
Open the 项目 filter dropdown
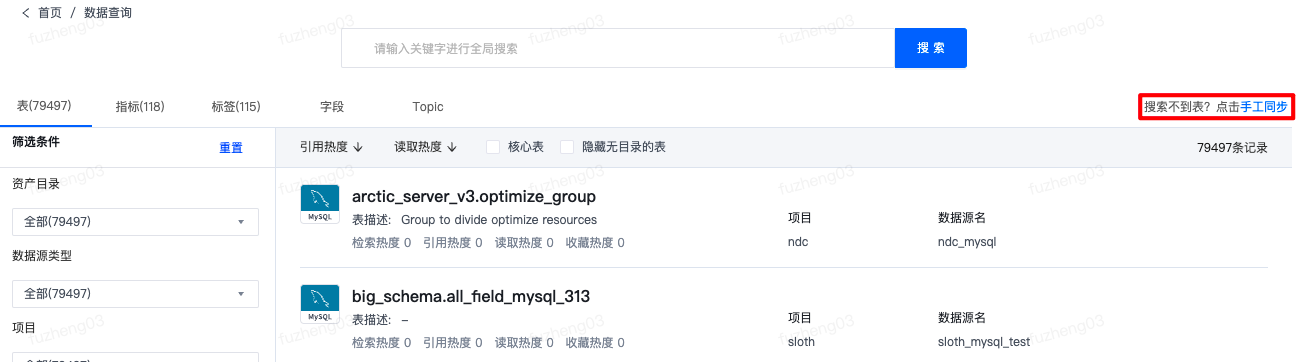pyautogui.click(x=135, y=357)
